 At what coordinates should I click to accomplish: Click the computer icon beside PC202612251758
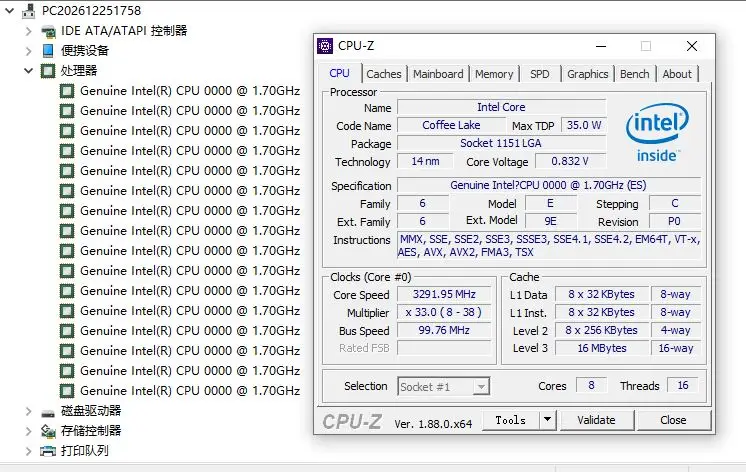click(x=29, y=10)
